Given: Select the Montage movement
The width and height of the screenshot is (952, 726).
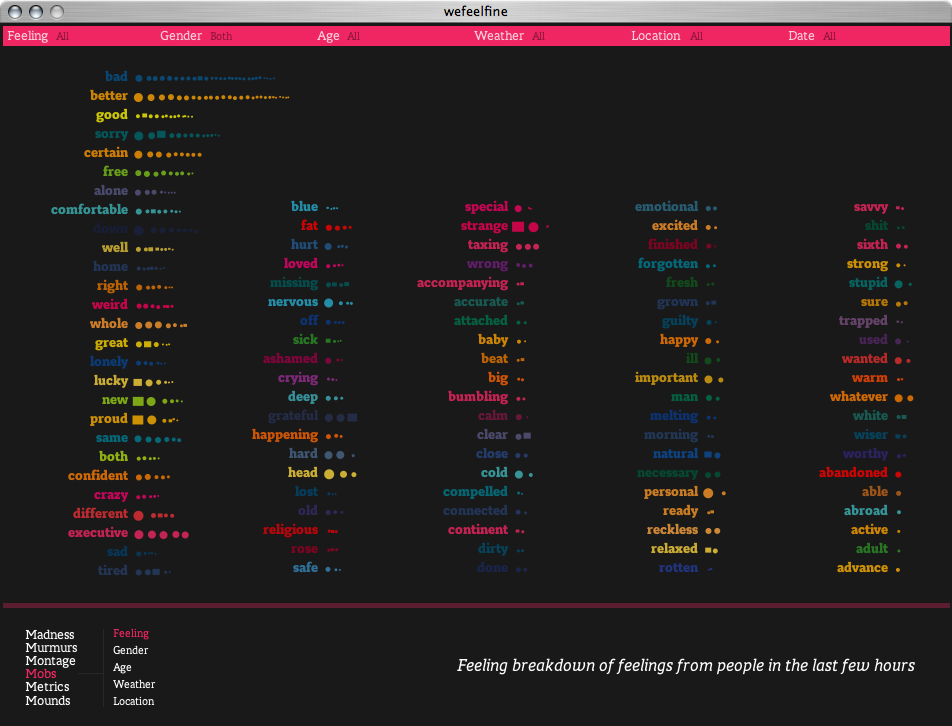Looking at the screenshot, I should tap(50, 661).
